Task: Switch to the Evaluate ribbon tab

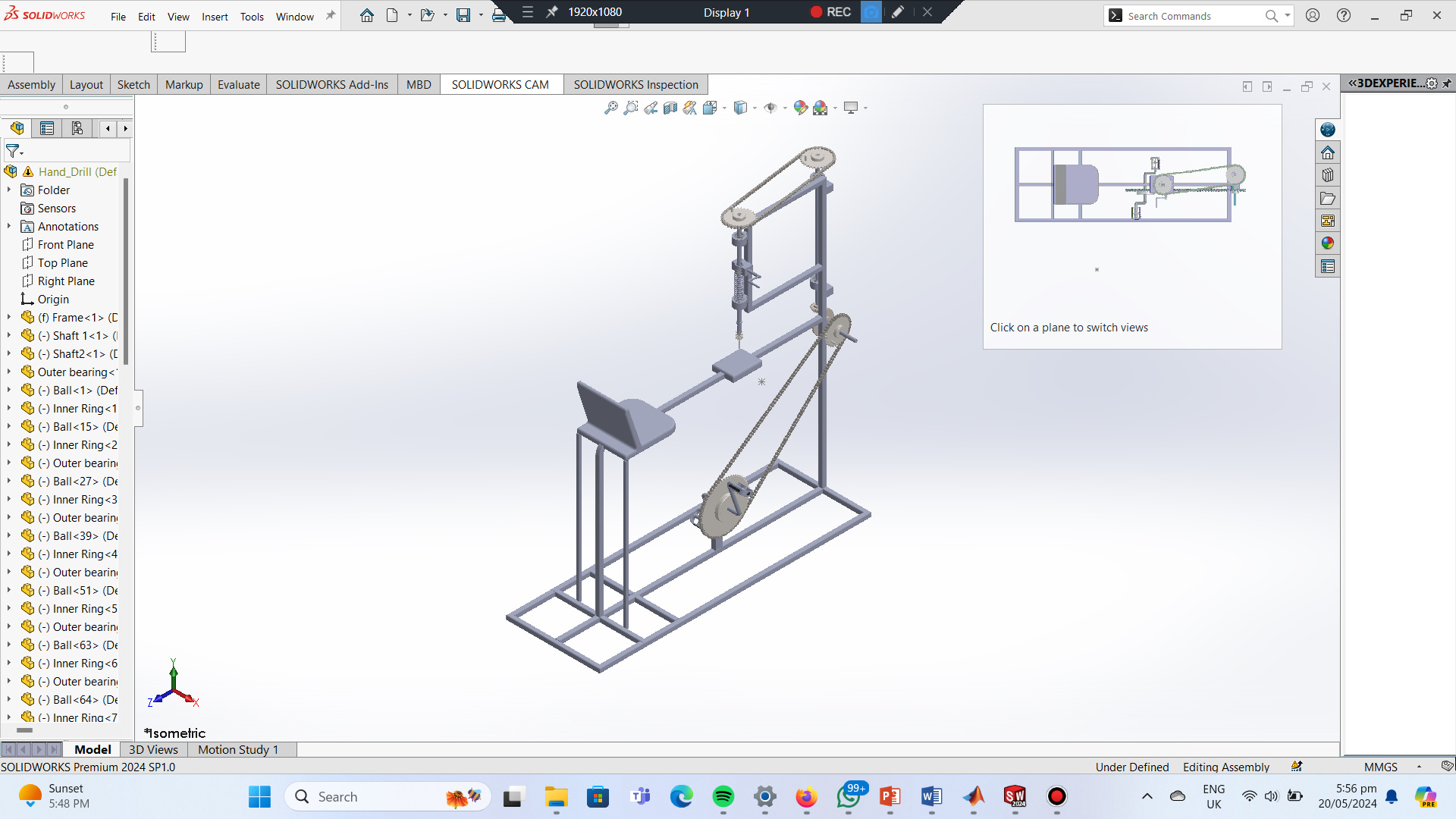Action: 238,85
